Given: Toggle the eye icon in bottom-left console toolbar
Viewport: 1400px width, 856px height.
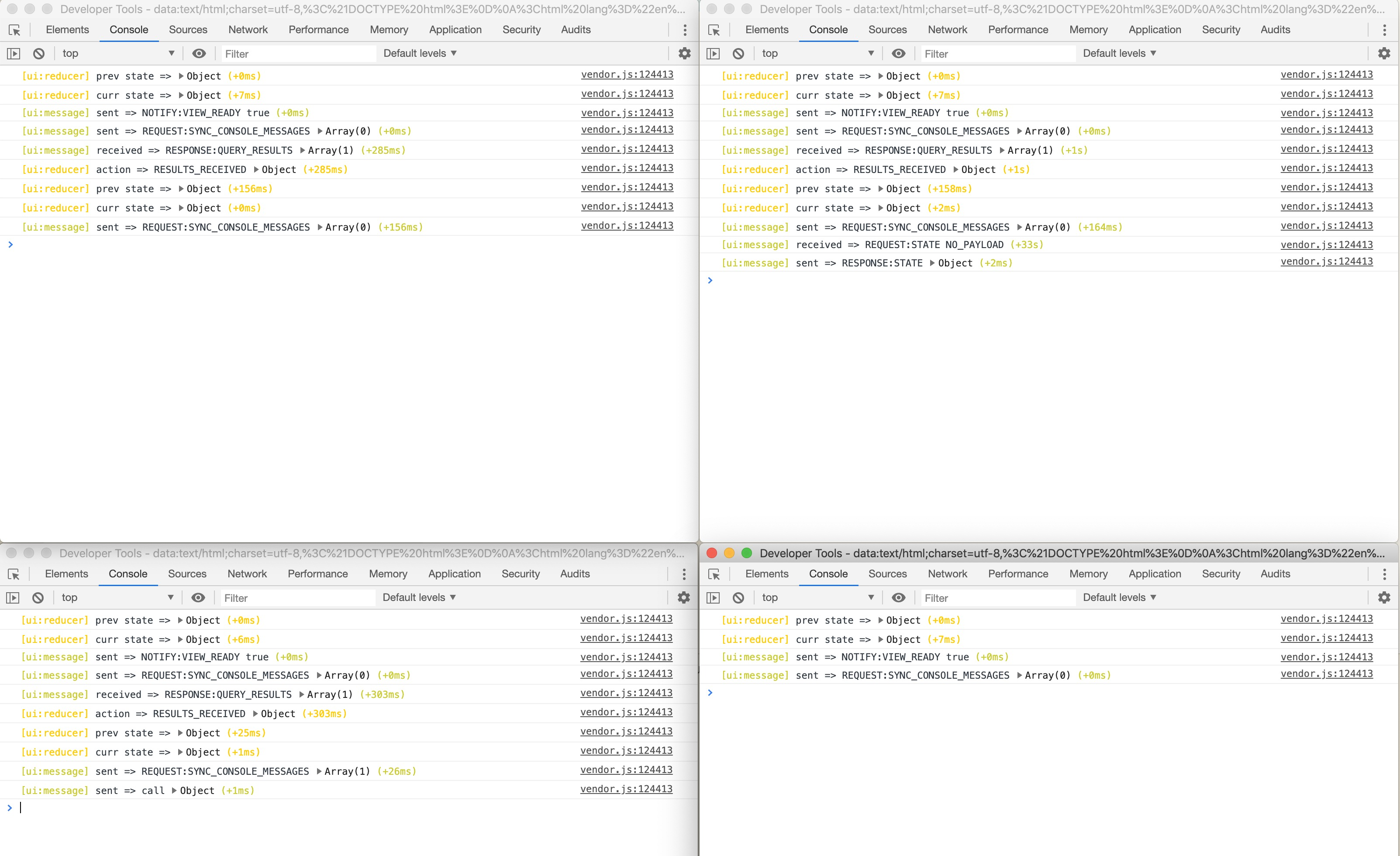Looking at the screenshot, I should point(198,597).
